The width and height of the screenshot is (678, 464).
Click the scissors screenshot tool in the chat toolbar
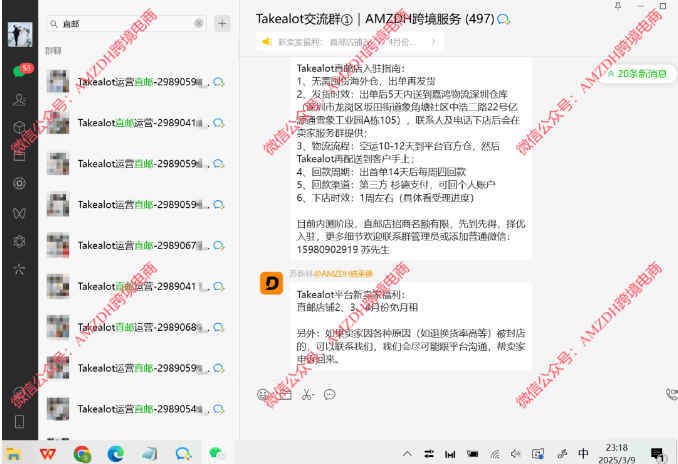coord(307,394)
